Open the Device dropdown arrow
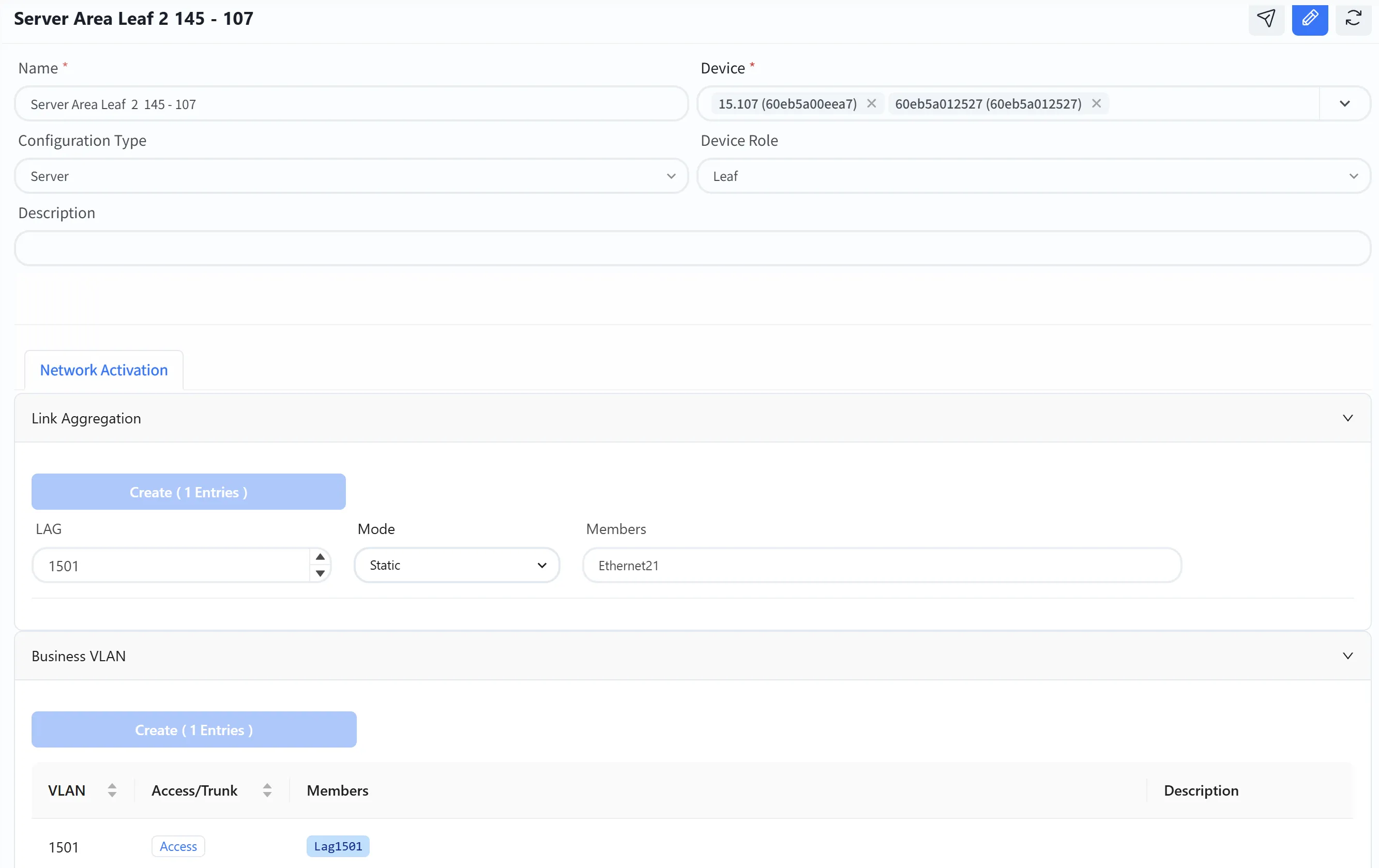The width and height of the screenshot is (1379, 868). pyautogui.click(x=1345, y=103)
